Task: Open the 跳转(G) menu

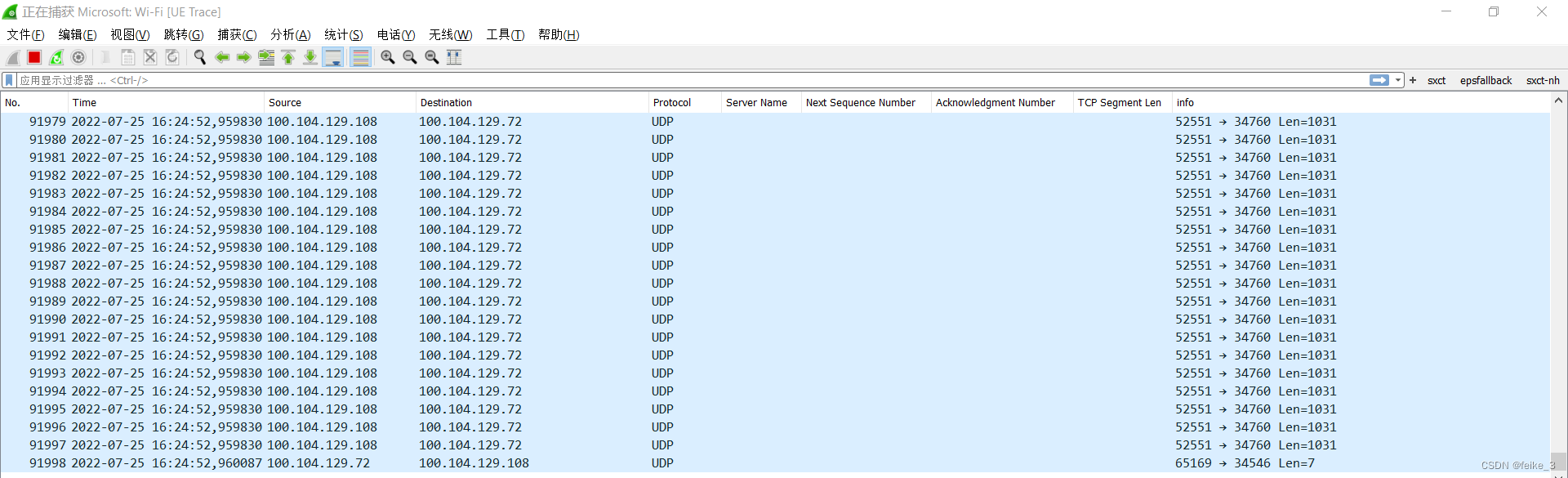Action: pyautogui.click(x=184, y=34)
